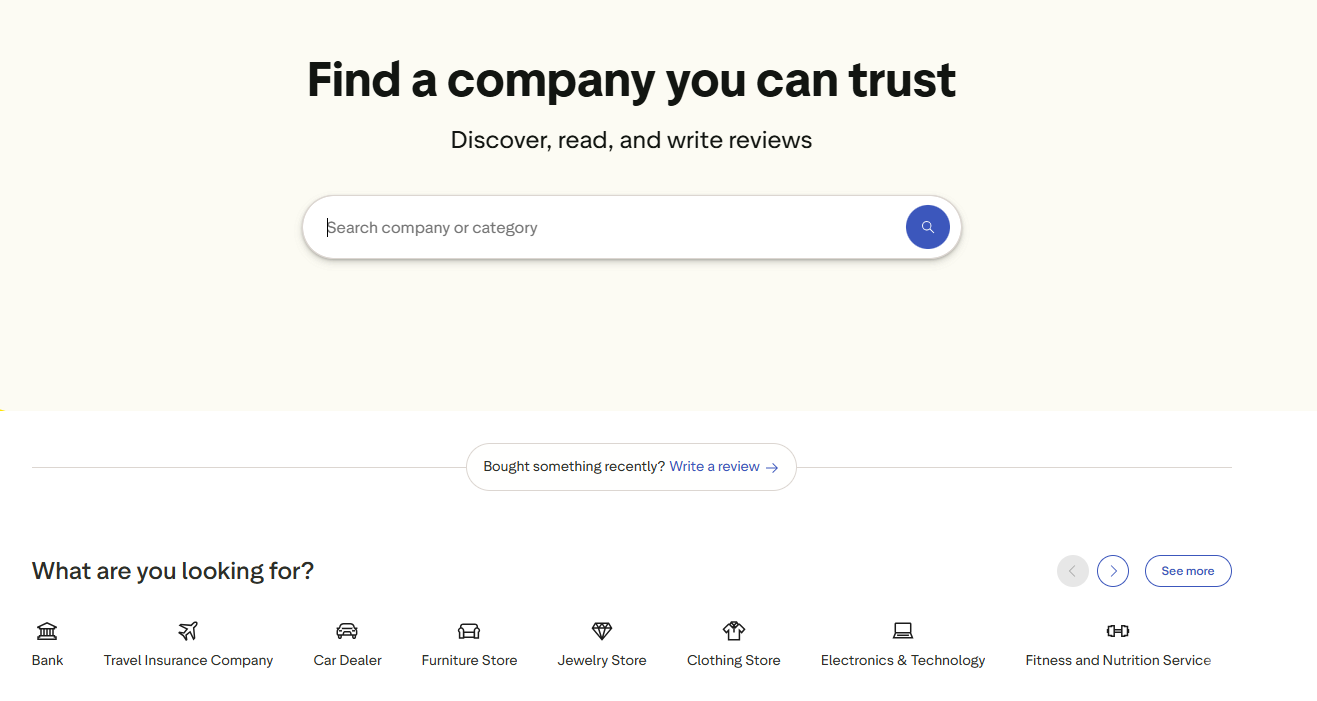The width and height of the screenshot is (1317, 701).
Task: Visit the Furniture Store text label
Action: pos(469,660)
